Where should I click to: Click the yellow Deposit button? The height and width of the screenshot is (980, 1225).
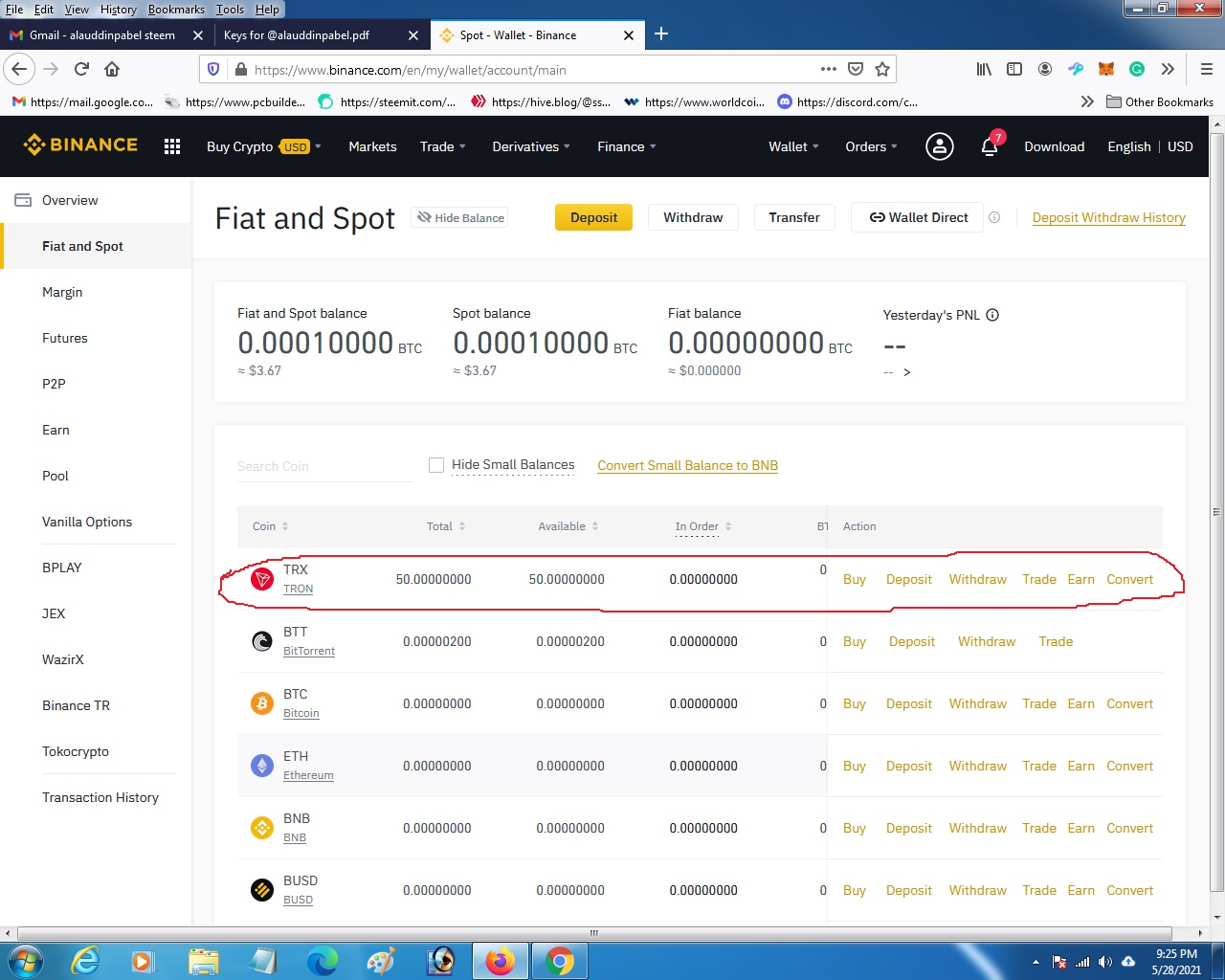click(594, 217)
